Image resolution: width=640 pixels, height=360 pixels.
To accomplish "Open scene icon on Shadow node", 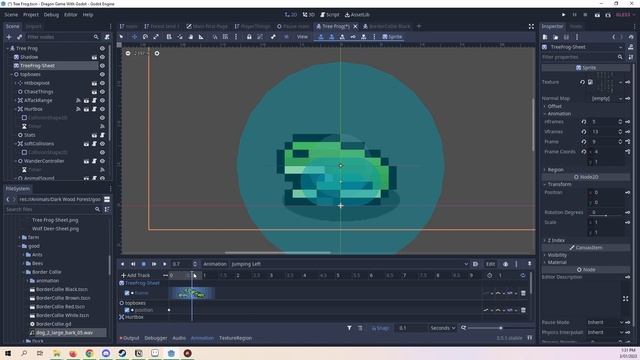I will tap(94, 58).
